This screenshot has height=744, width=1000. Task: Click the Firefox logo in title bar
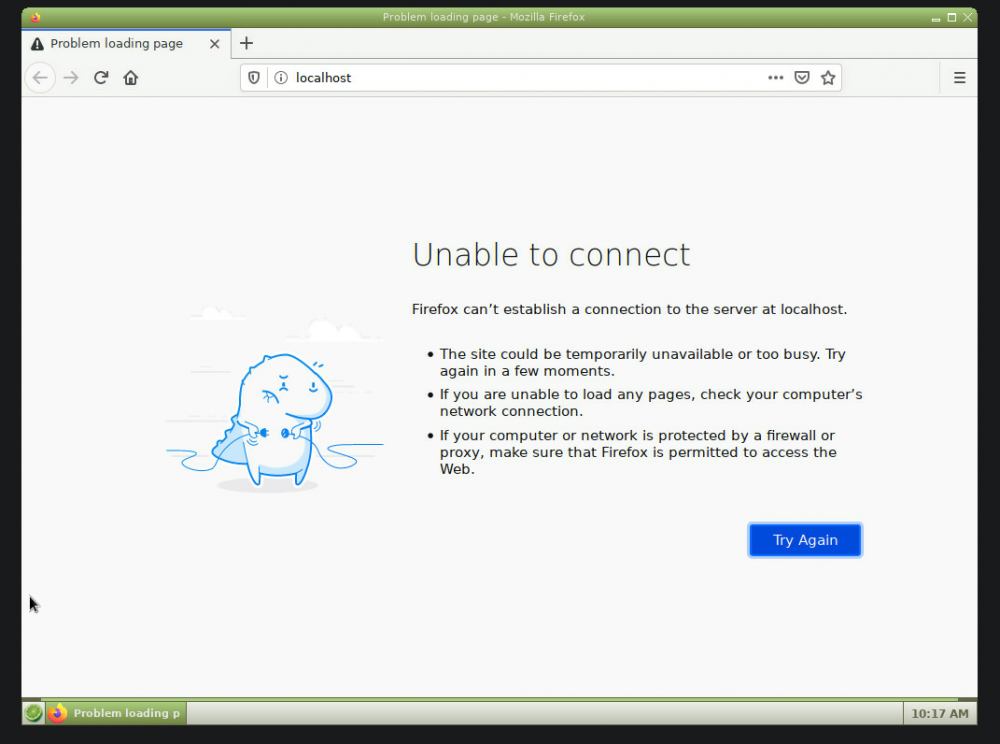click(36, 17)
